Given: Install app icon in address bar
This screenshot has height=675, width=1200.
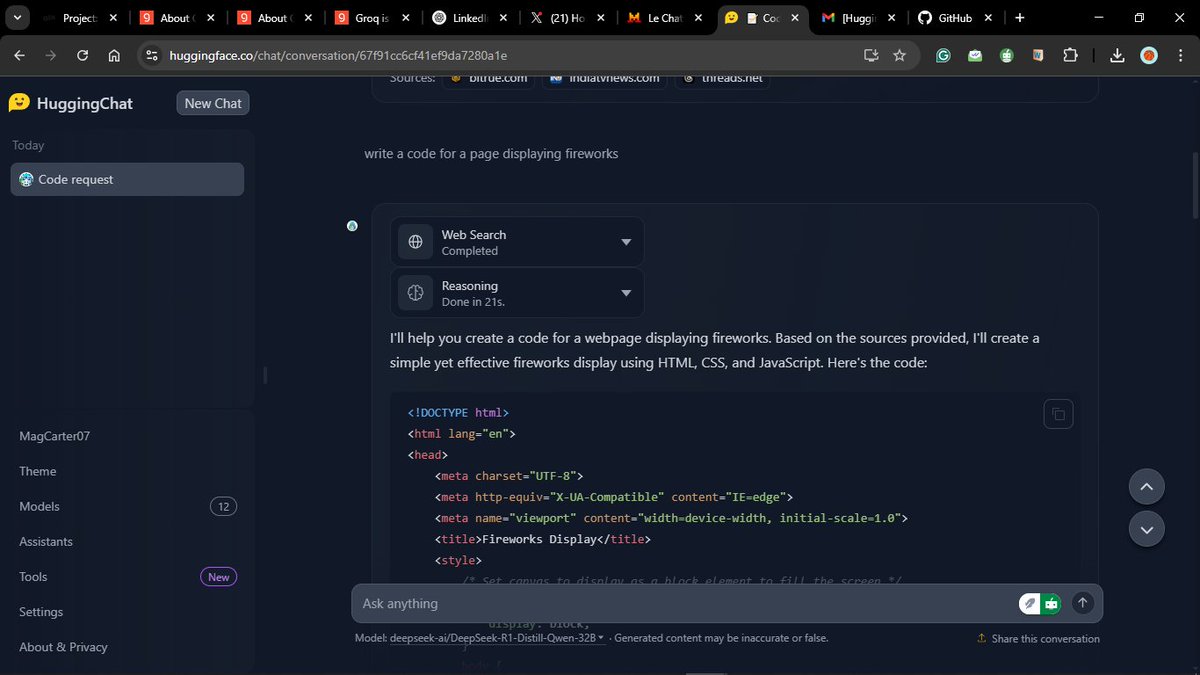Looking at the screenshot, I should (x=871, y=56).
